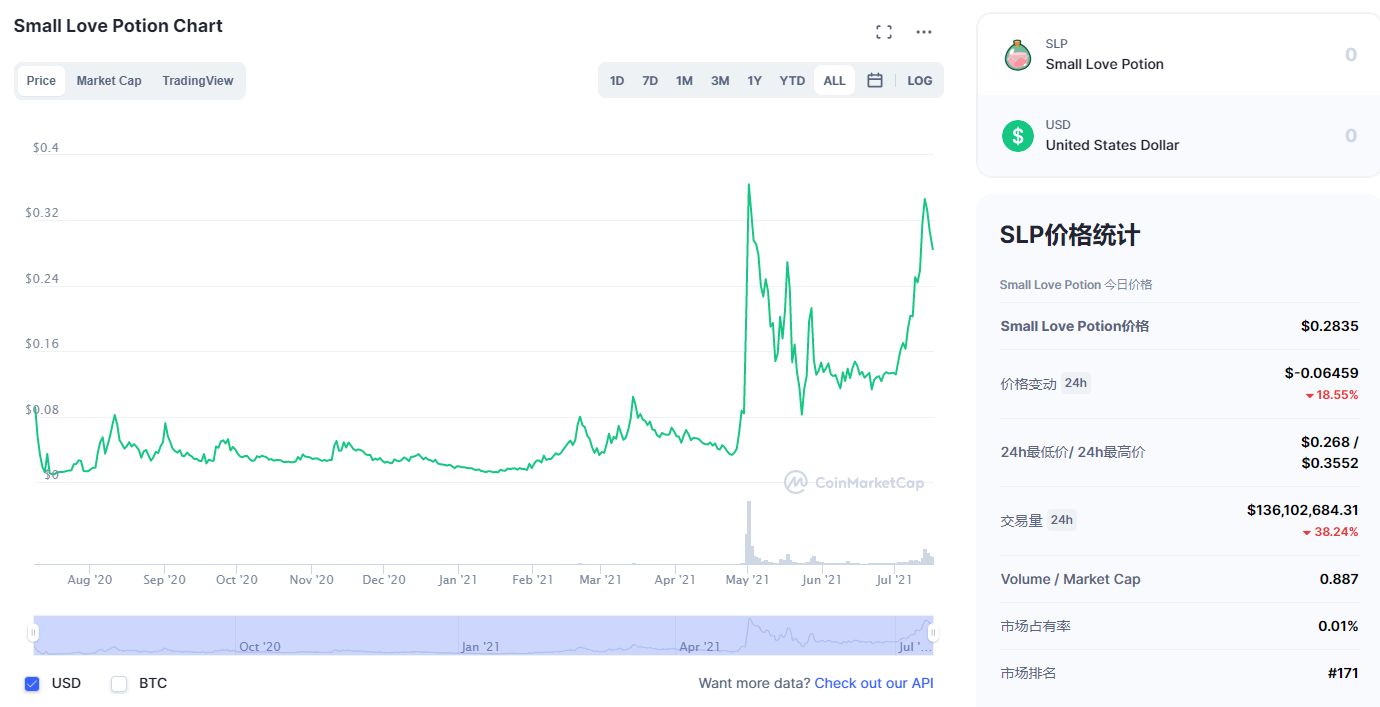The image size is (1380, 707).
Task: Click the left range slider handle
Action: pyautogui.click(x=34, y=633)
